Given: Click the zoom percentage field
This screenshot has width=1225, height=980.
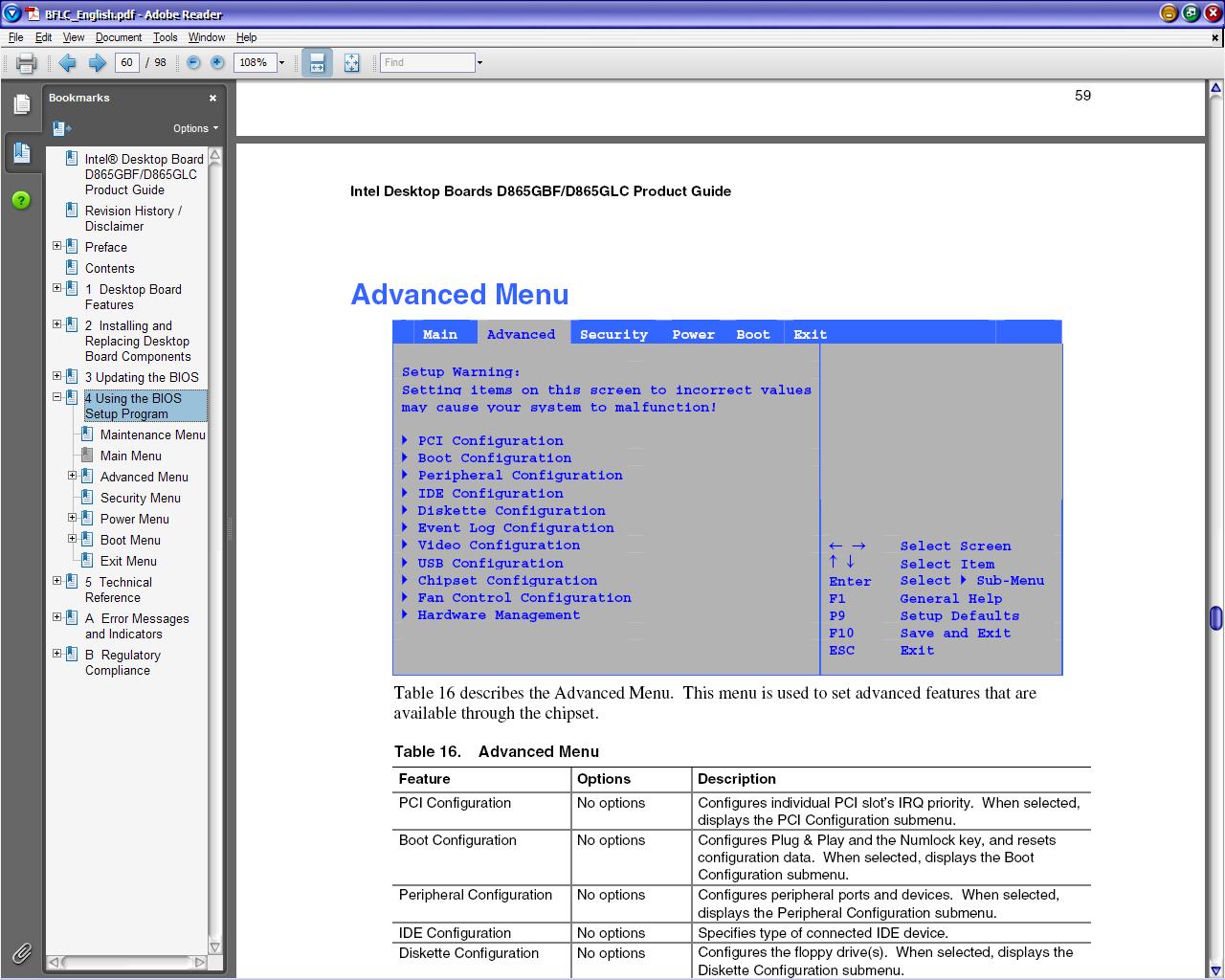Looking at the screenshot, I should click(x=255, y=62).
